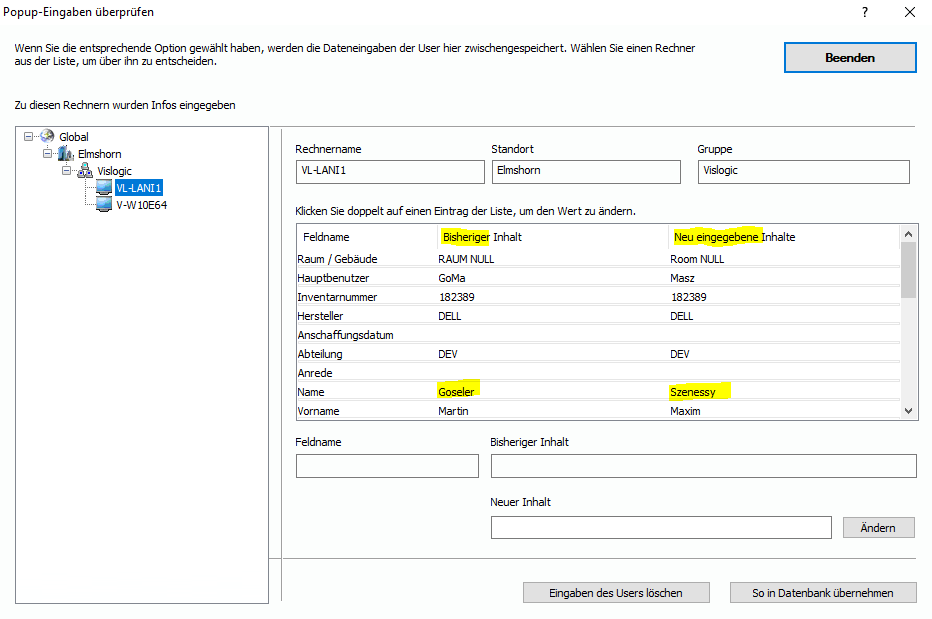Click the Gruppe input field

coord(803,171)
